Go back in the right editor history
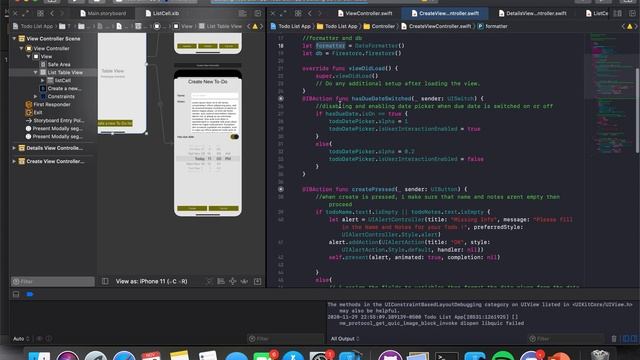Screen dimensions: 640x360 tap(310, 13)
